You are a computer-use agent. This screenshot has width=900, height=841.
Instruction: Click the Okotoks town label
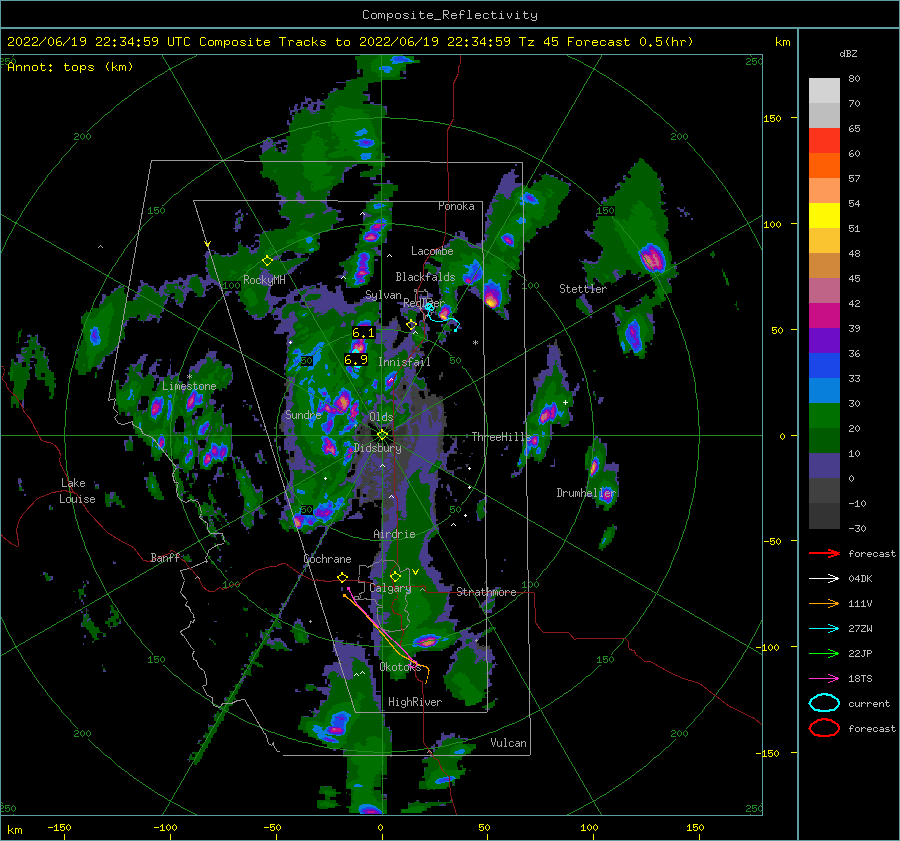[x=400, y=667]
